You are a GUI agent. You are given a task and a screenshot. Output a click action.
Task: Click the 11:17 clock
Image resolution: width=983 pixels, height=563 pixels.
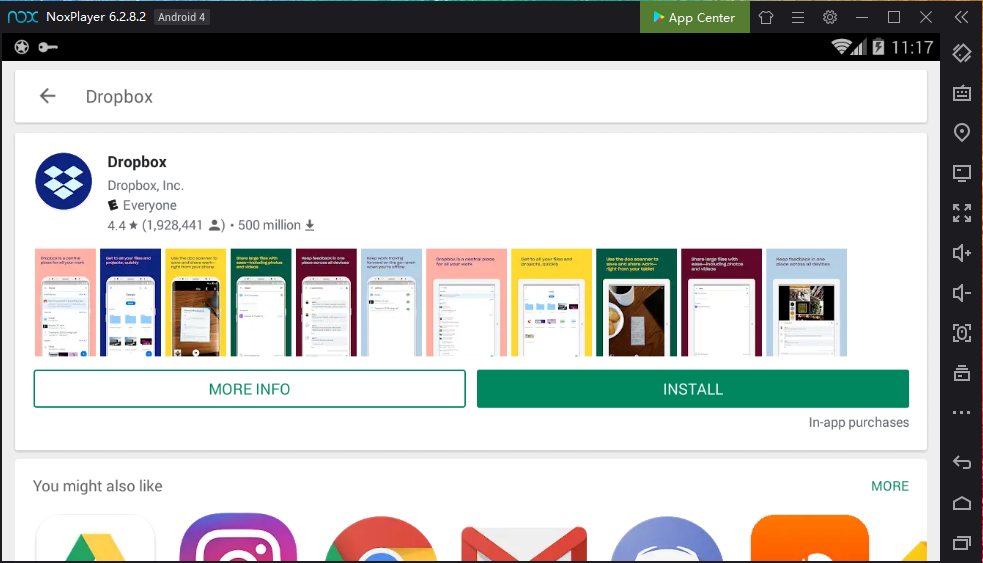[x=912, y=47]
